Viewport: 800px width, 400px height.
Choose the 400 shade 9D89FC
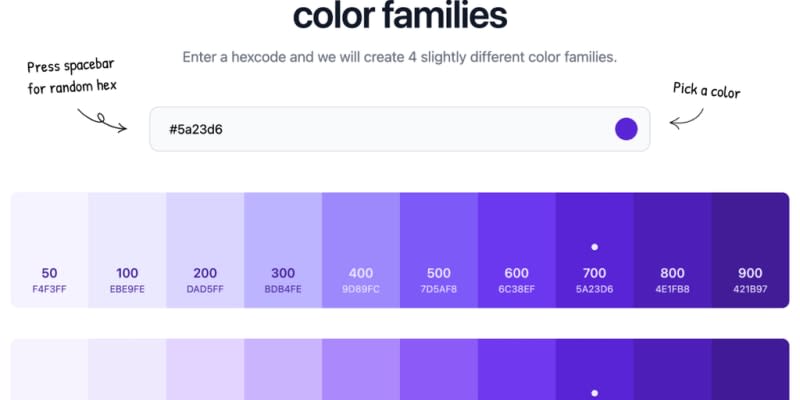click(361, 250)
